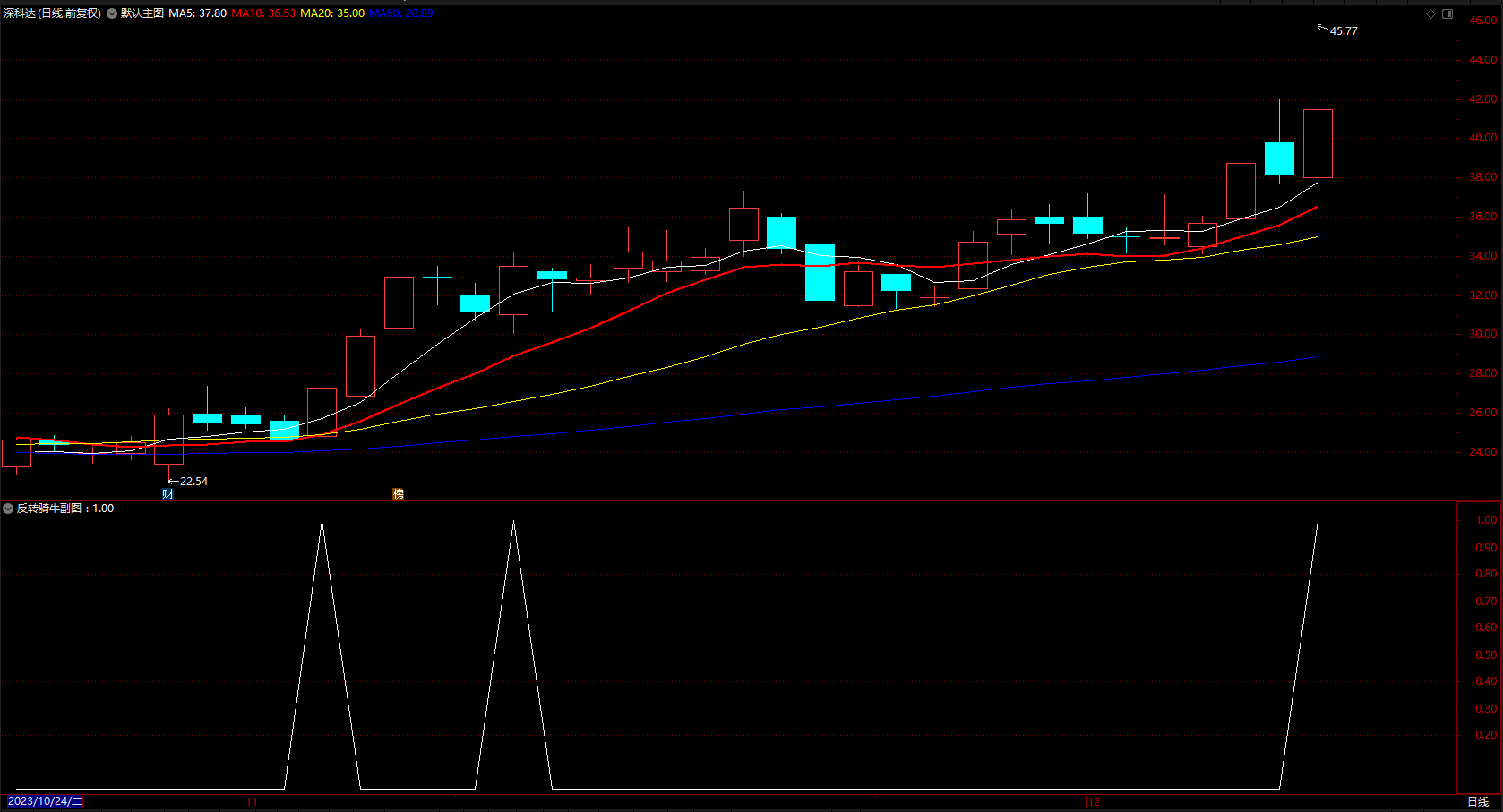Screen dimensions: 1503x812
Task: Click the 36.00 price axis label
Action: (x=1482, y=217)
